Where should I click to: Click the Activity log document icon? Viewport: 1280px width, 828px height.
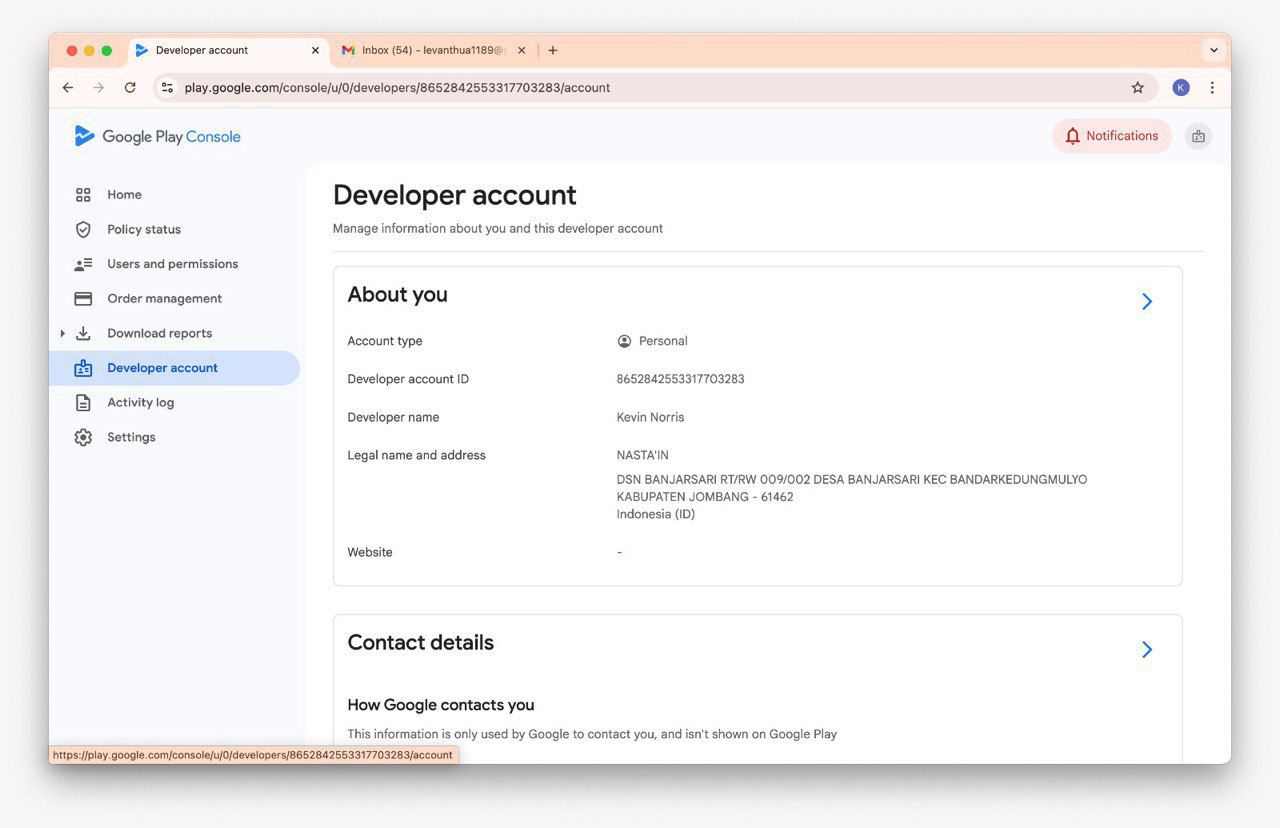83,403
